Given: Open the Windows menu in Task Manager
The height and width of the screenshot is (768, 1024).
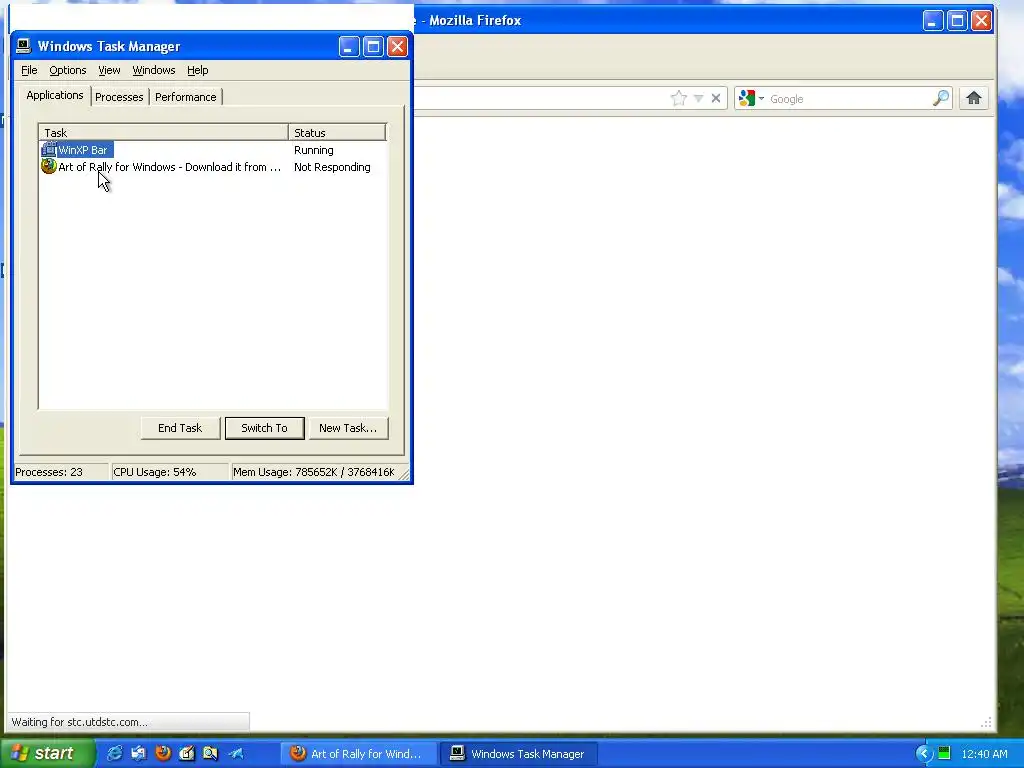Looking at the screenshot, I should pos(153,70).
